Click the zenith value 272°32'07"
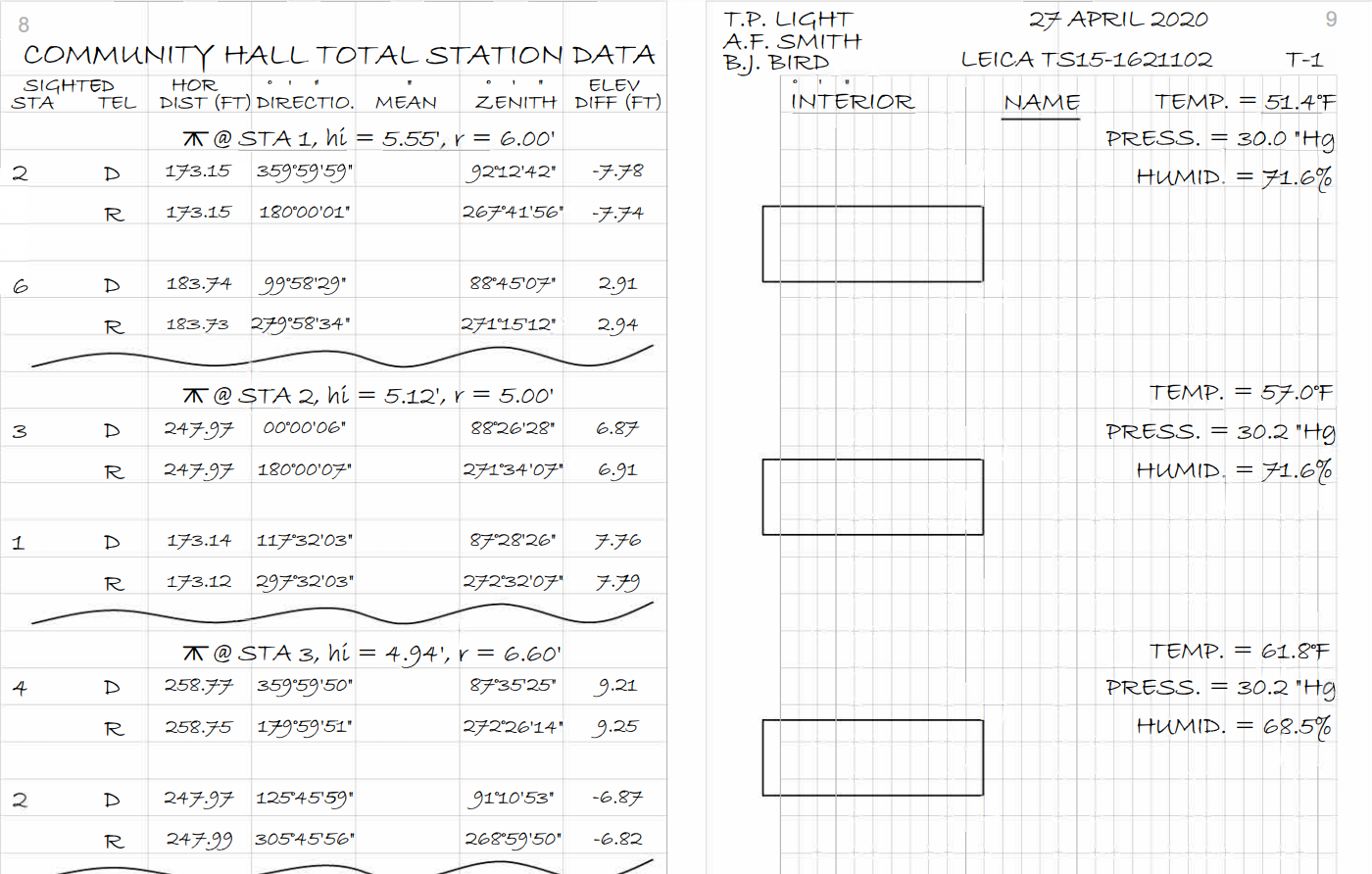This screenshot has width=1372, height=874. point(513,582)
